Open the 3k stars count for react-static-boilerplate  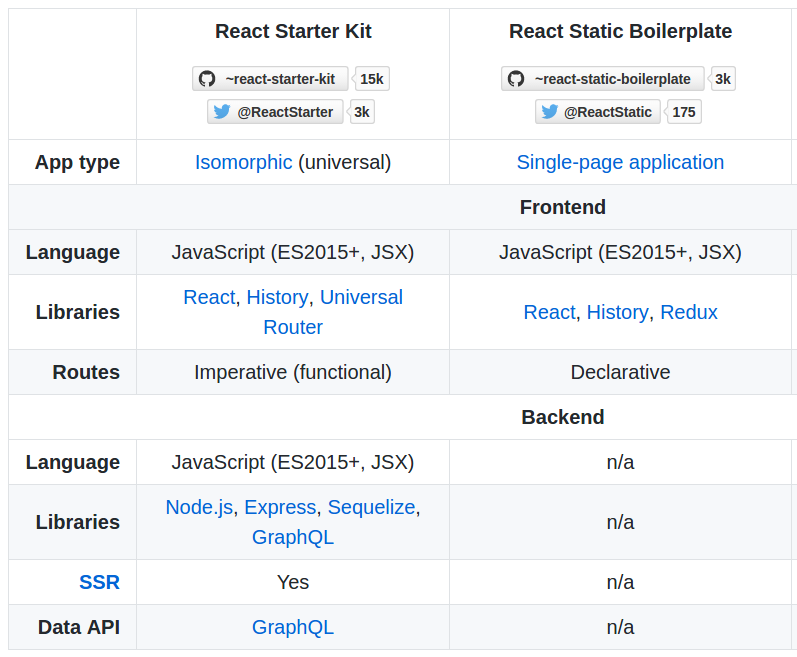[x=722, y=79]
